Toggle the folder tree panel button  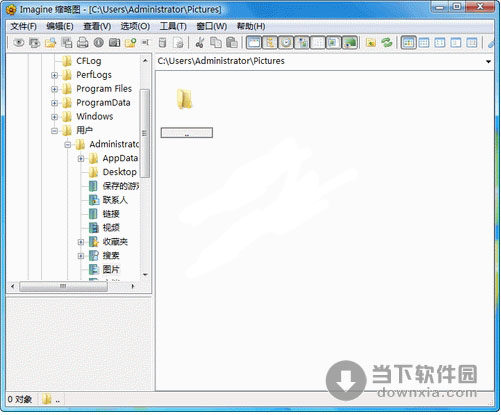270,42
